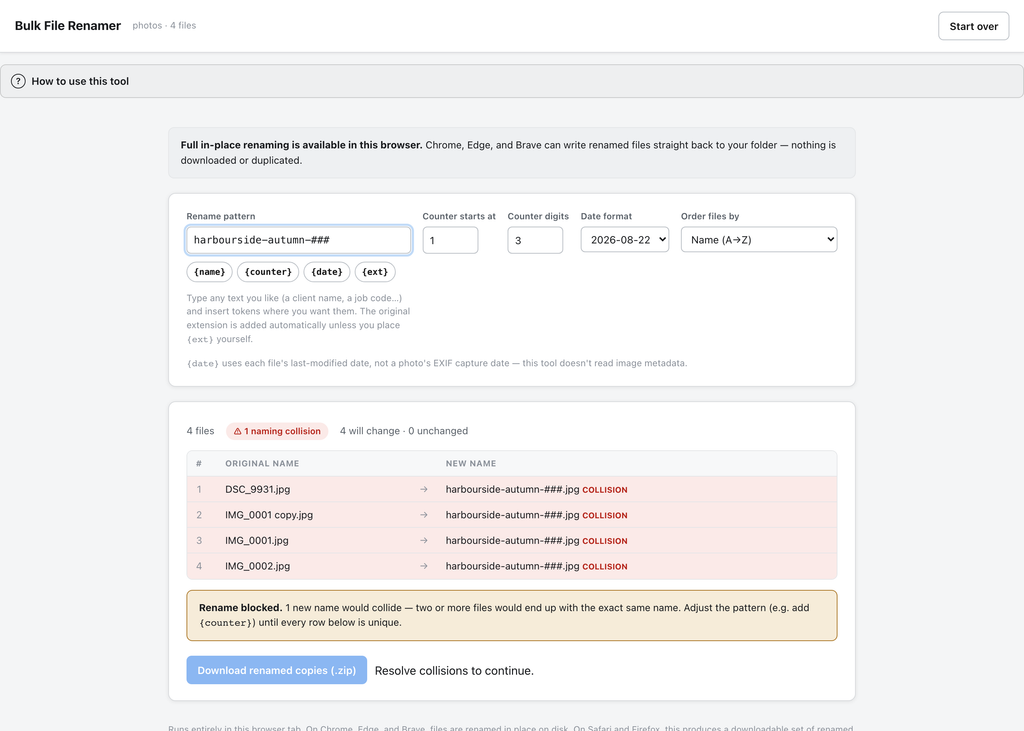Click the '1 naming collision' warning badge
Screen dimensions: 1024x731
click(277, 431)
